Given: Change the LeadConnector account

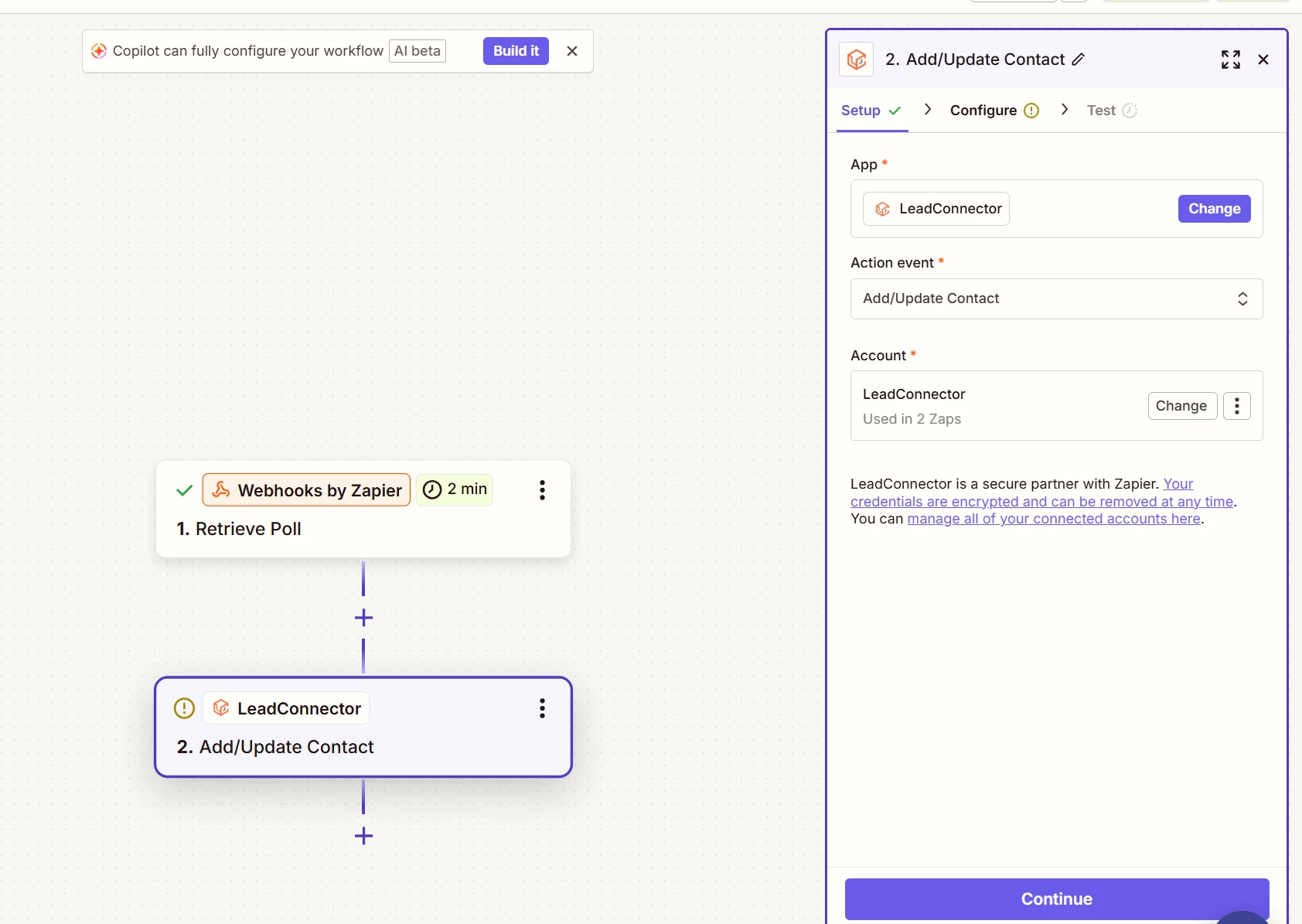Looking at the screenshot, I should click(1182, 406).
